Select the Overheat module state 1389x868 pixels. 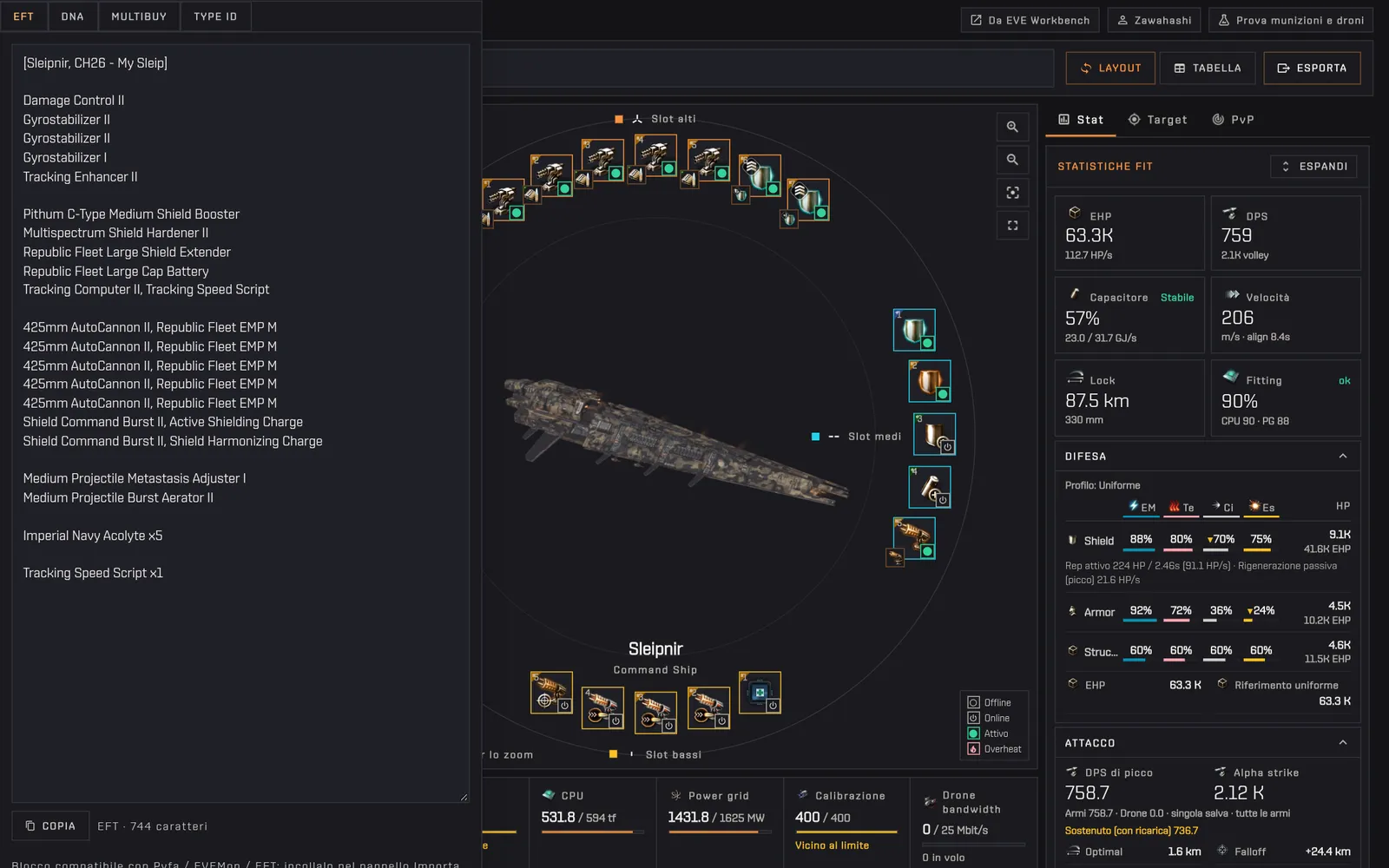[x=995, y=749]
